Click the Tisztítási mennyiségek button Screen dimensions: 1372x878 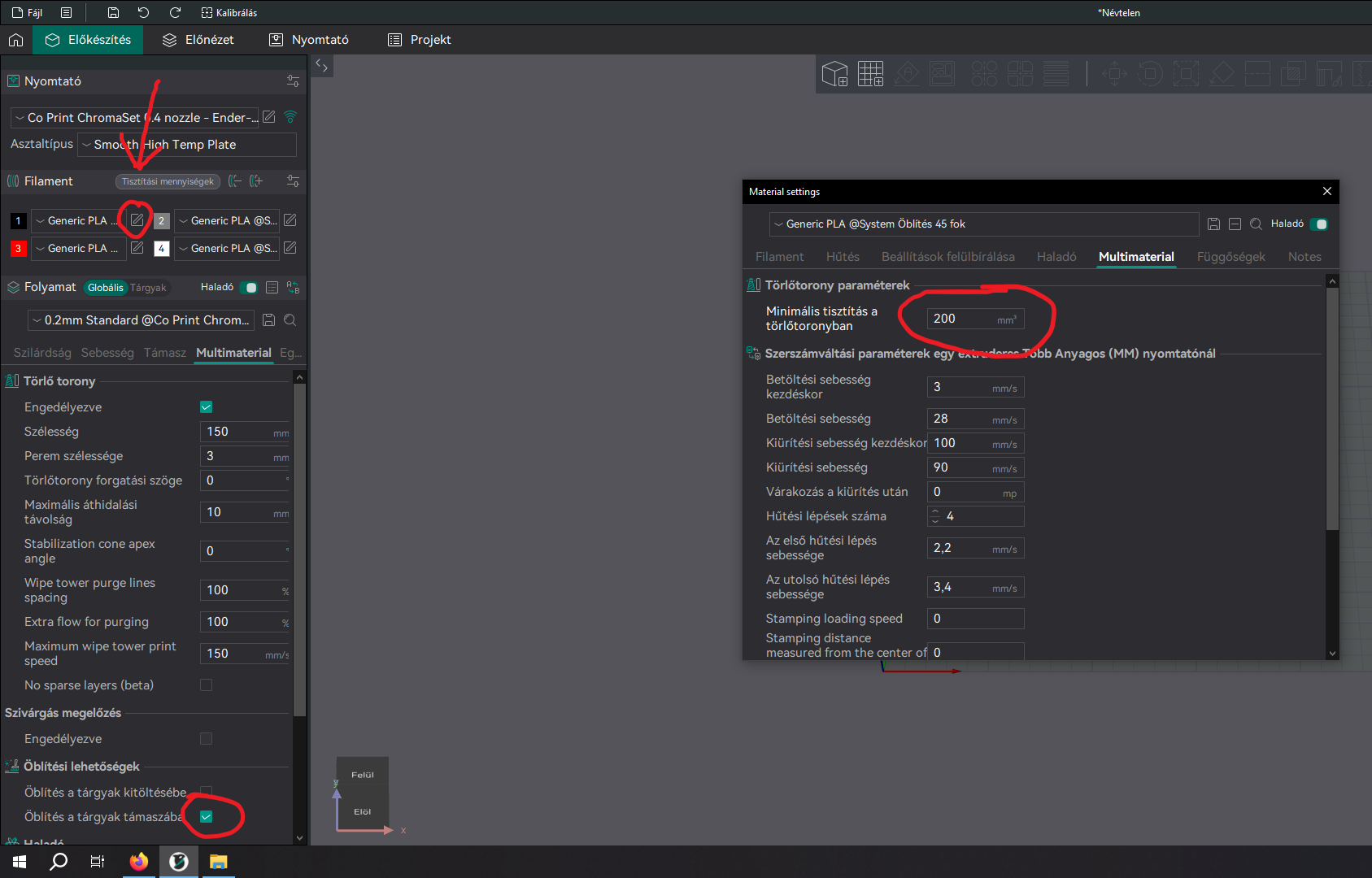tap(168, 181)
